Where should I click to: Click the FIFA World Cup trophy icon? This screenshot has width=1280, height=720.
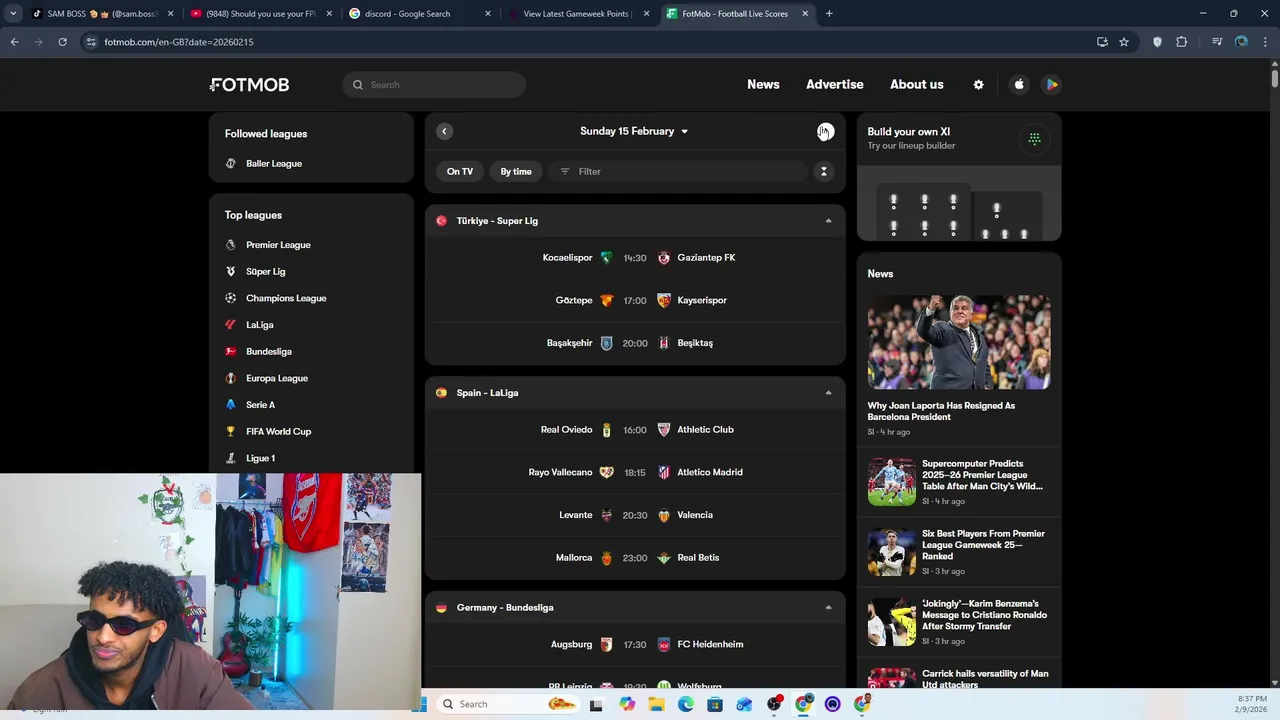pos(231,431)
